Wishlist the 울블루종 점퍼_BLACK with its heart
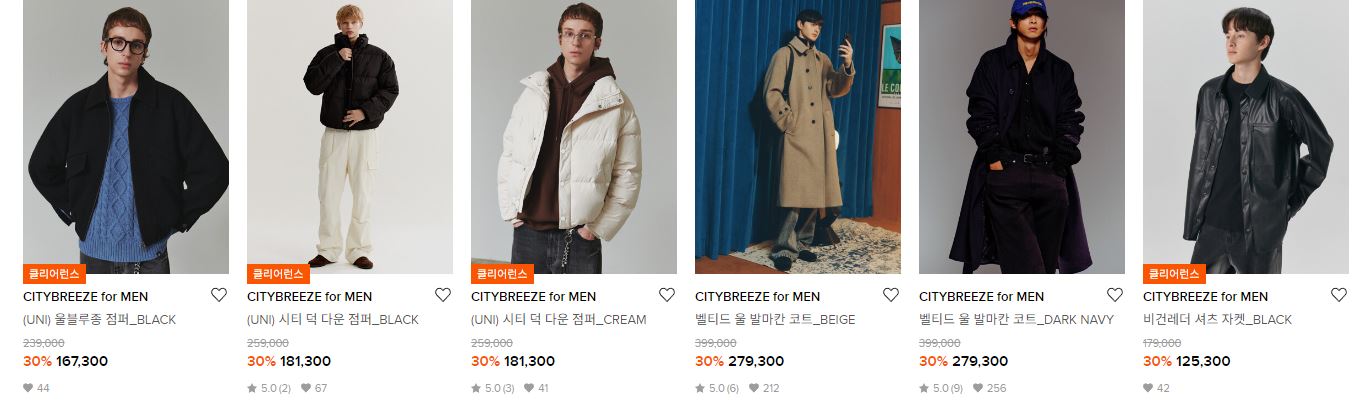 219,295
